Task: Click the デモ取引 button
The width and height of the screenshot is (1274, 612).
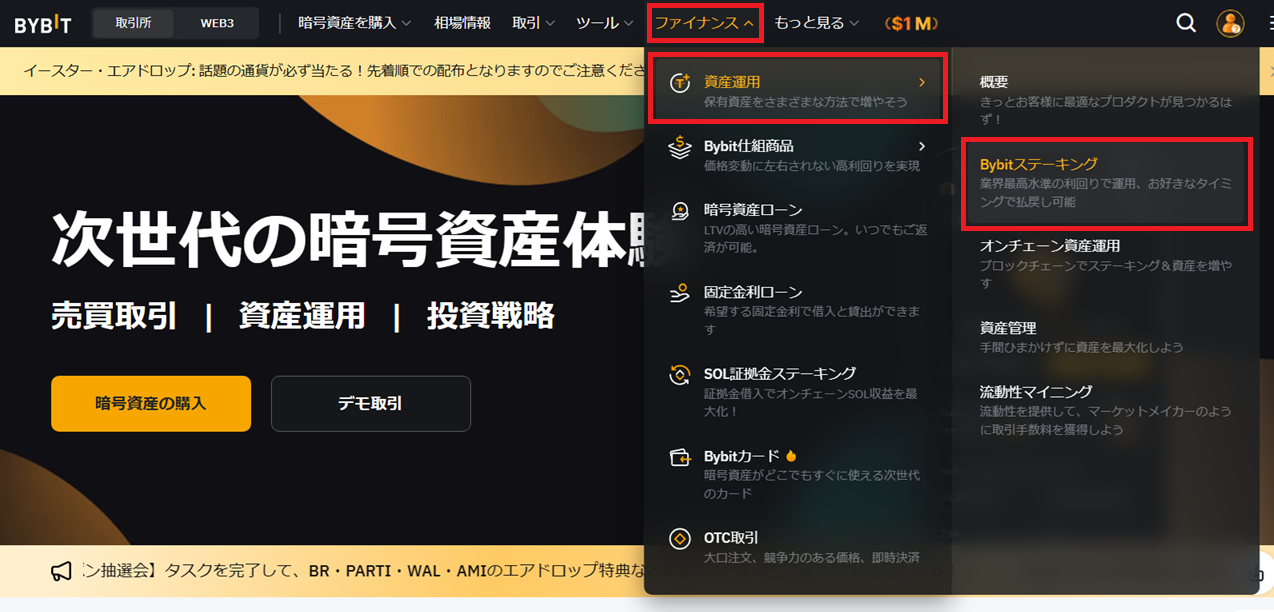Action: pos(370,403)
